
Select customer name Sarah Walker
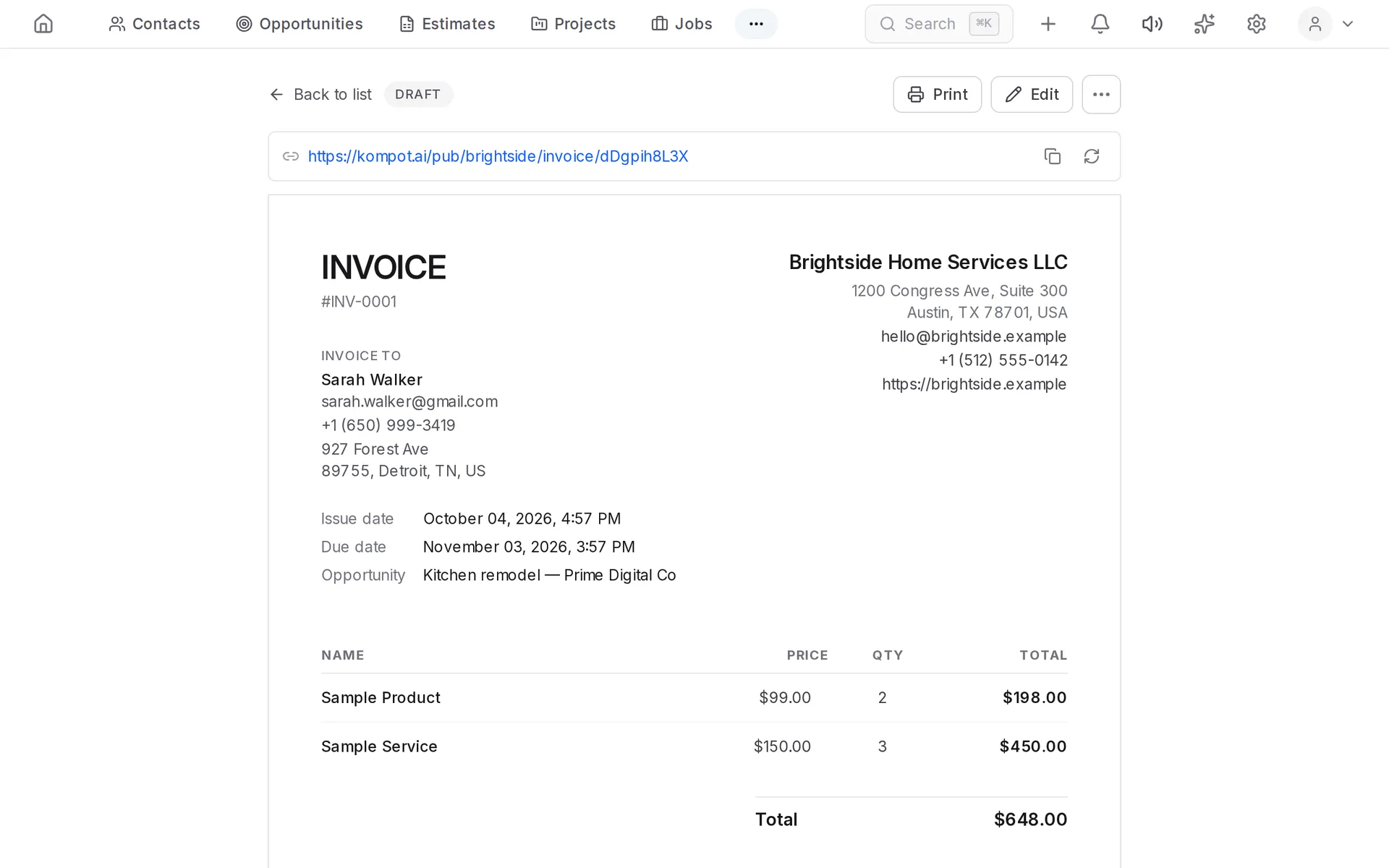pos(372,380)
